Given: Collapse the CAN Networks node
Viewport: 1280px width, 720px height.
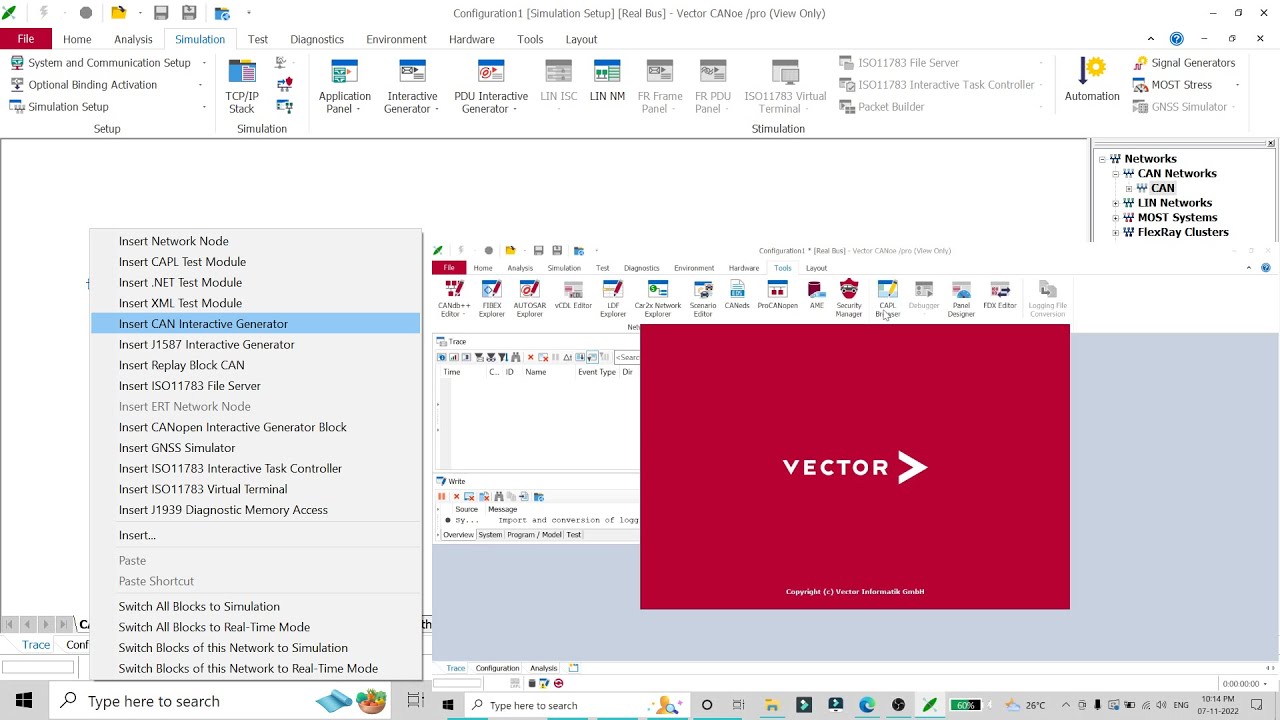Looking at the screenshot, I should (x=1116, y=174).
